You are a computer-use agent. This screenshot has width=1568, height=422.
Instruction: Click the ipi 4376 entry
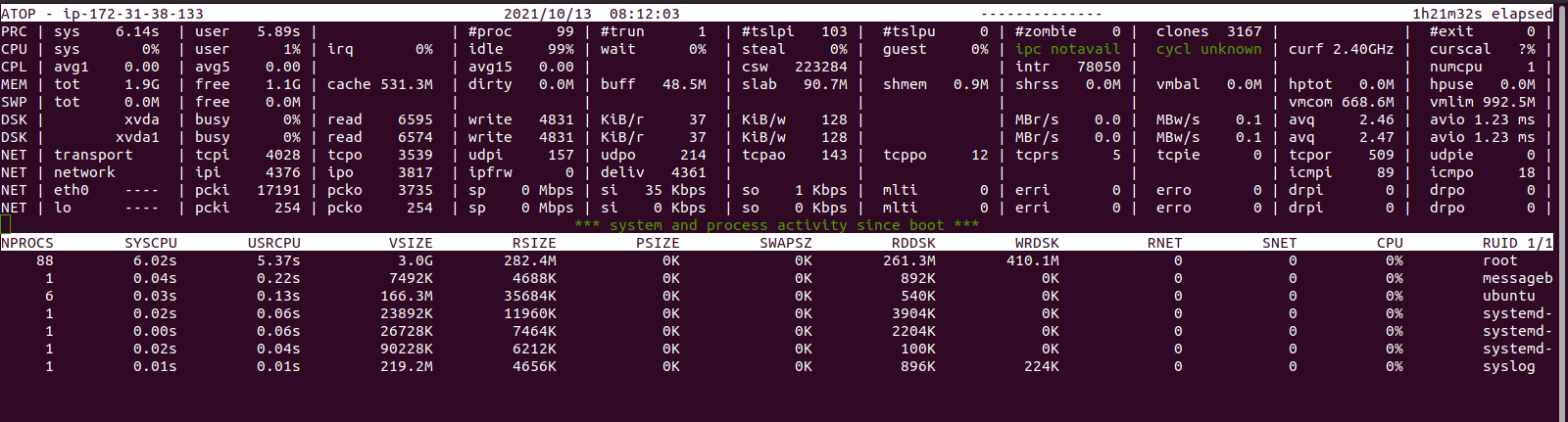click(248, 172)
